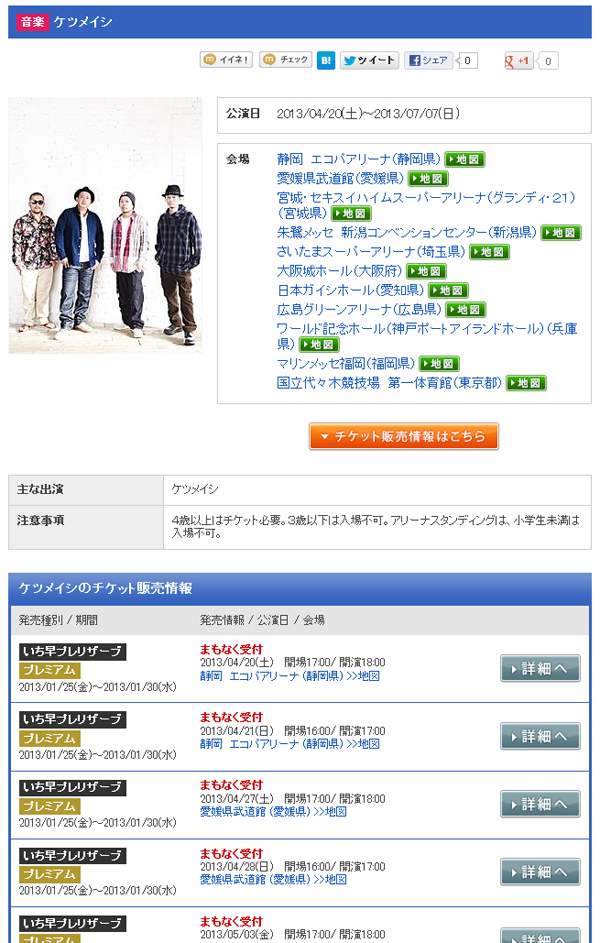Screen dimensions: 600x943
Task: Open 詳細へ for the 2013/04/20 show
Action: click(x=540, y=668)
